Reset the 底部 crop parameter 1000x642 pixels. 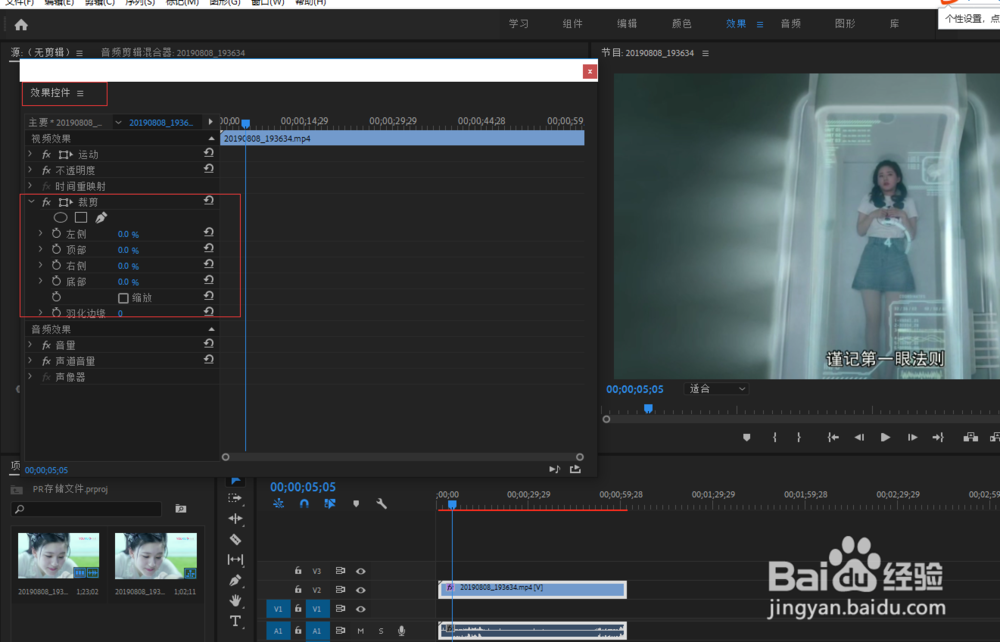click(209, 281)
